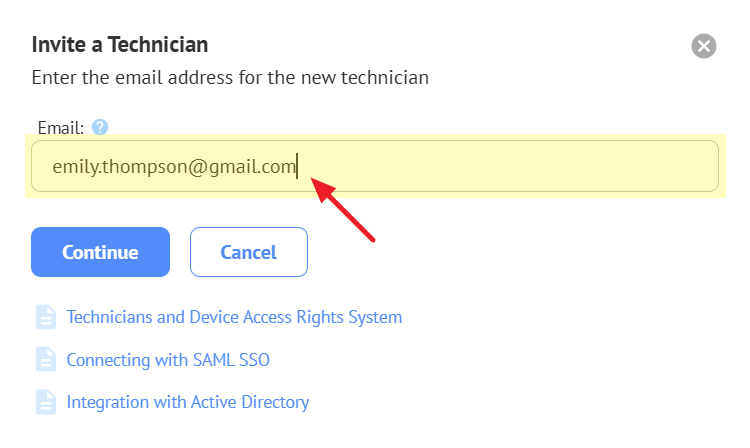Click document icon next to Connecting with SAML SSO
The width and height of the screenshot is (750, 448).
pyautogui.click(x=46, y=360)
